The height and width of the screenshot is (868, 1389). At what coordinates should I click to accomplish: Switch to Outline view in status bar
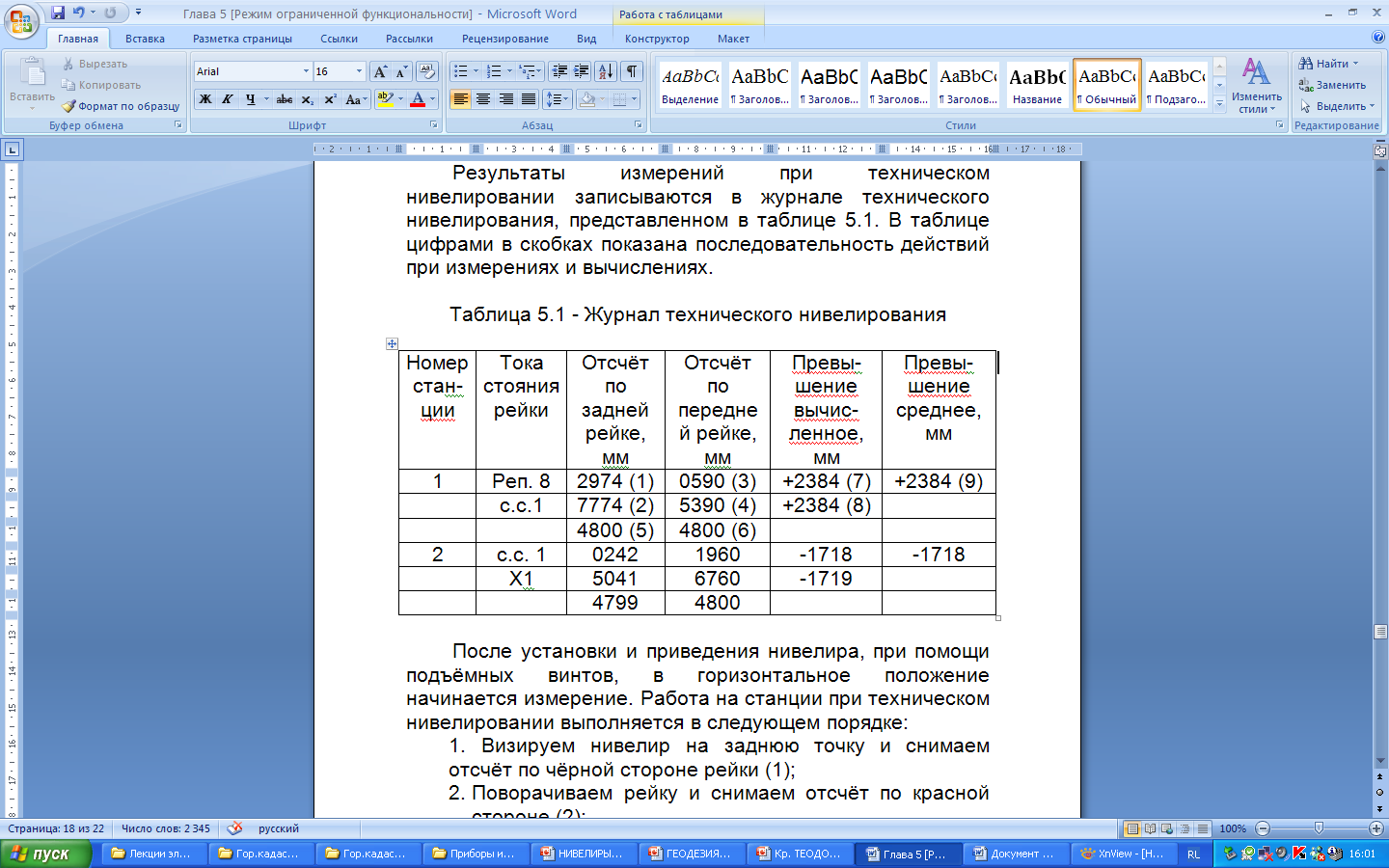pyautogui.click(x=1185, y=828)
